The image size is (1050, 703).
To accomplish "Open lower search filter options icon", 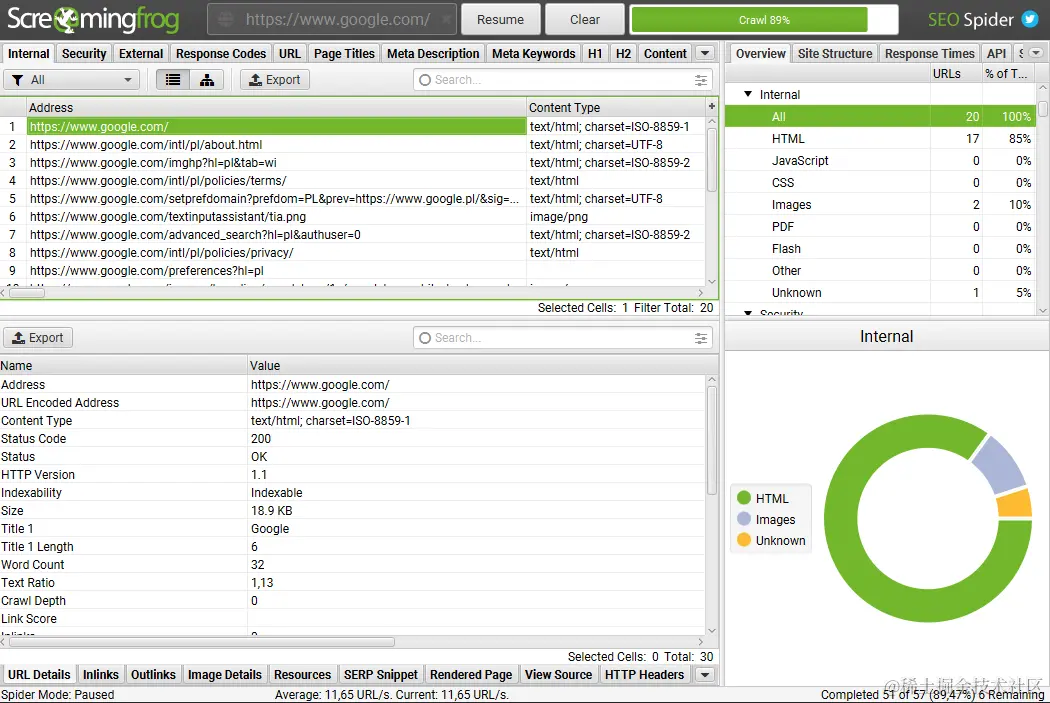I will pos(700,338).
